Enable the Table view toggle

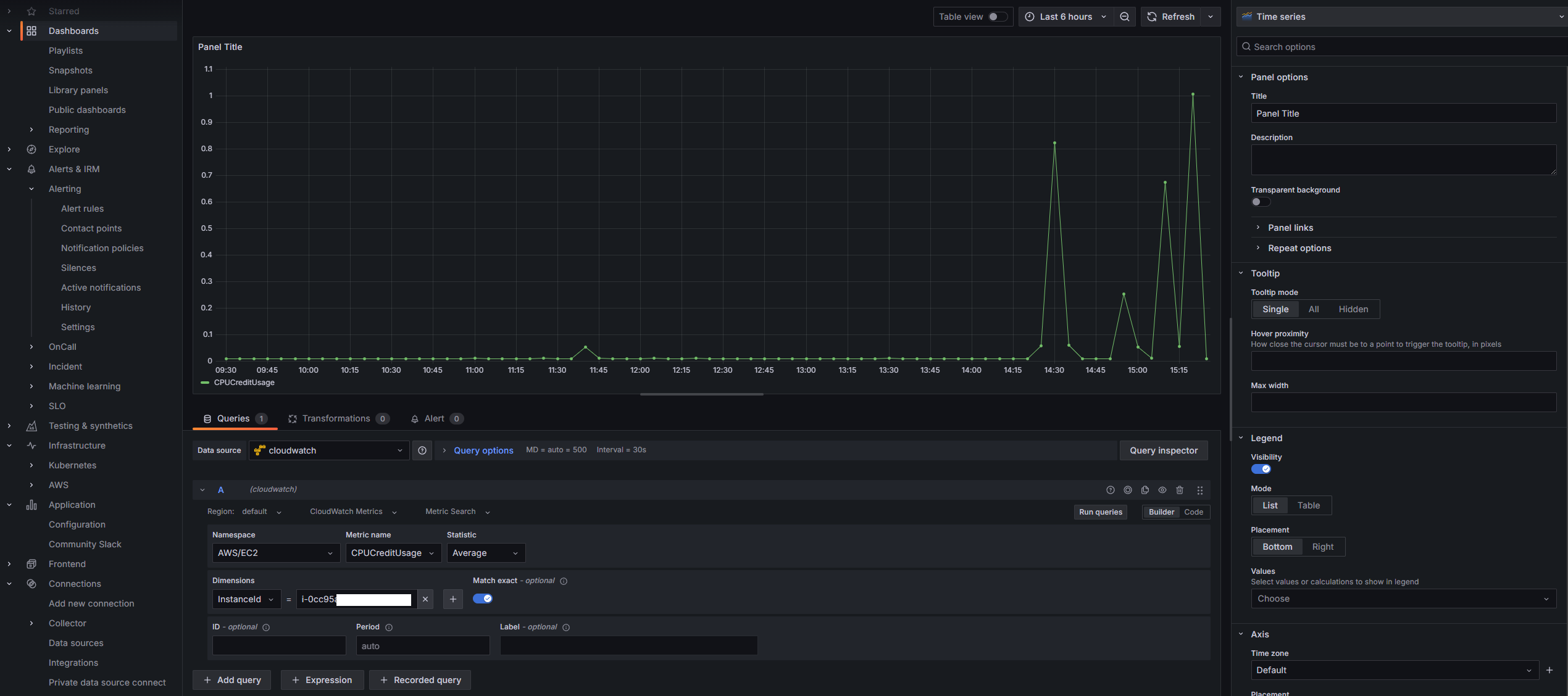[x=997, y=17]
